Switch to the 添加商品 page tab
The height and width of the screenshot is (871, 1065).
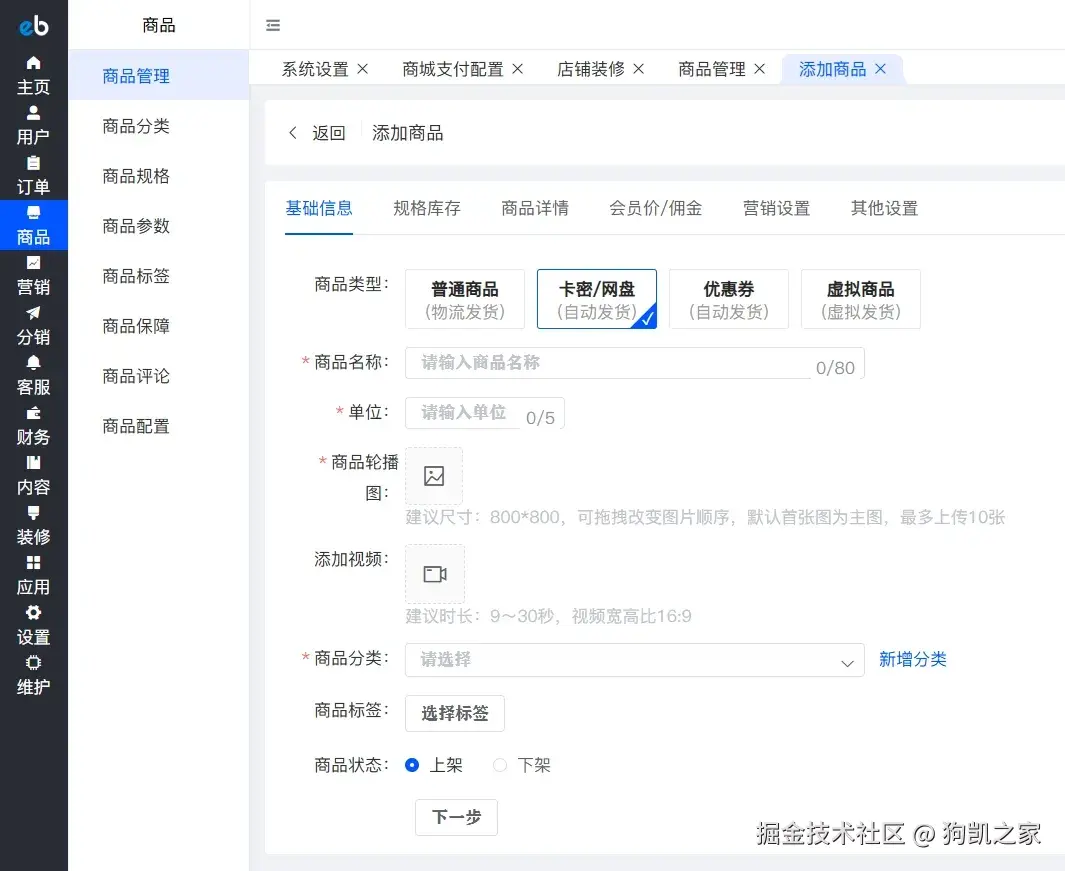[834, 68]
